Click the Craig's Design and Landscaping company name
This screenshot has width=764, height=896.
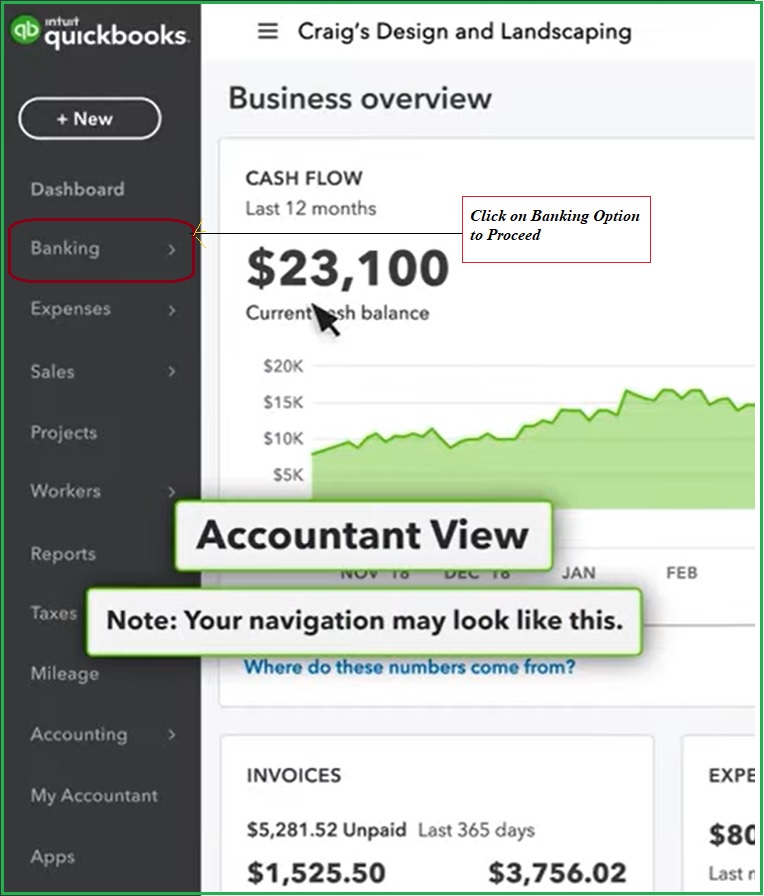click(465, 31)
